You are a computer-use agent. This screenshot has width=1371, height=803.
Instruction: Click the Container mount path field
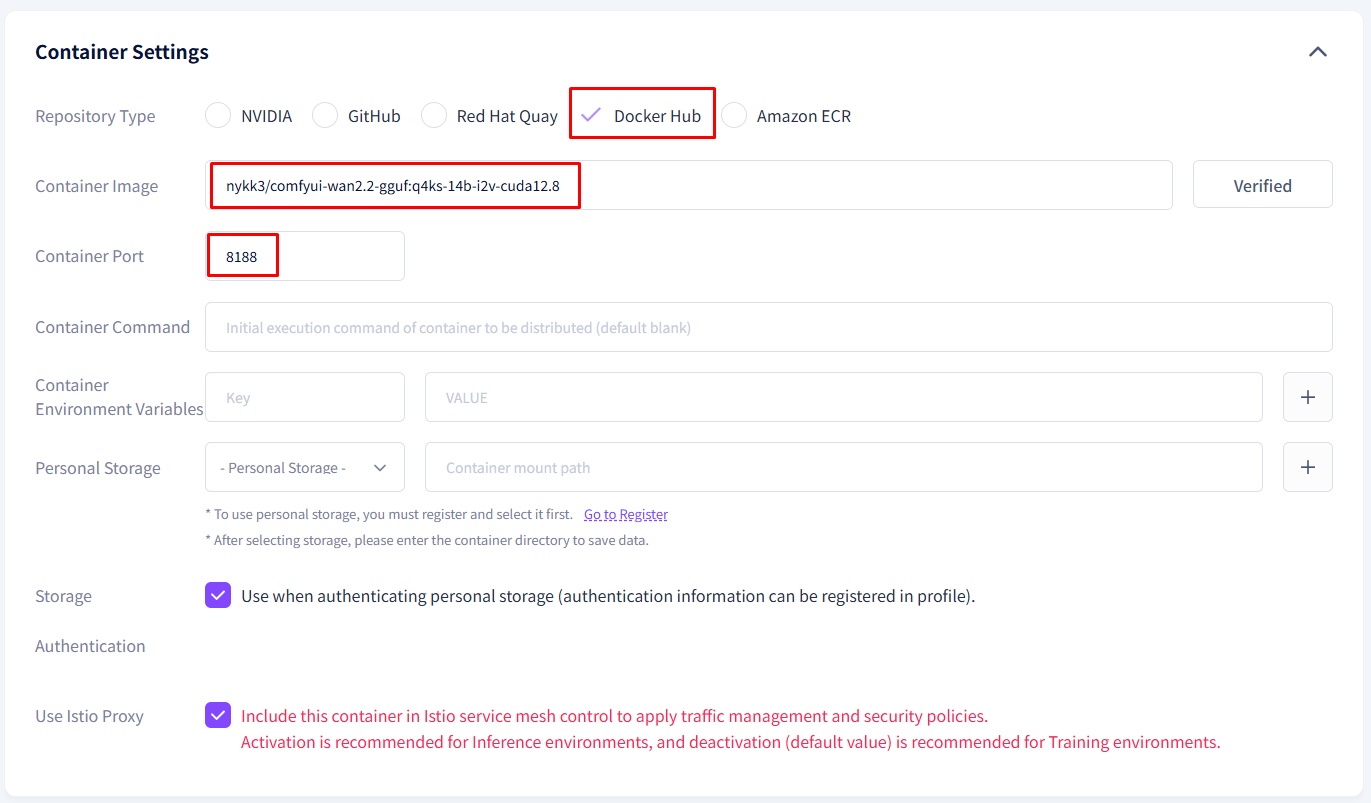pyautogui.click(x=842, y=468)
